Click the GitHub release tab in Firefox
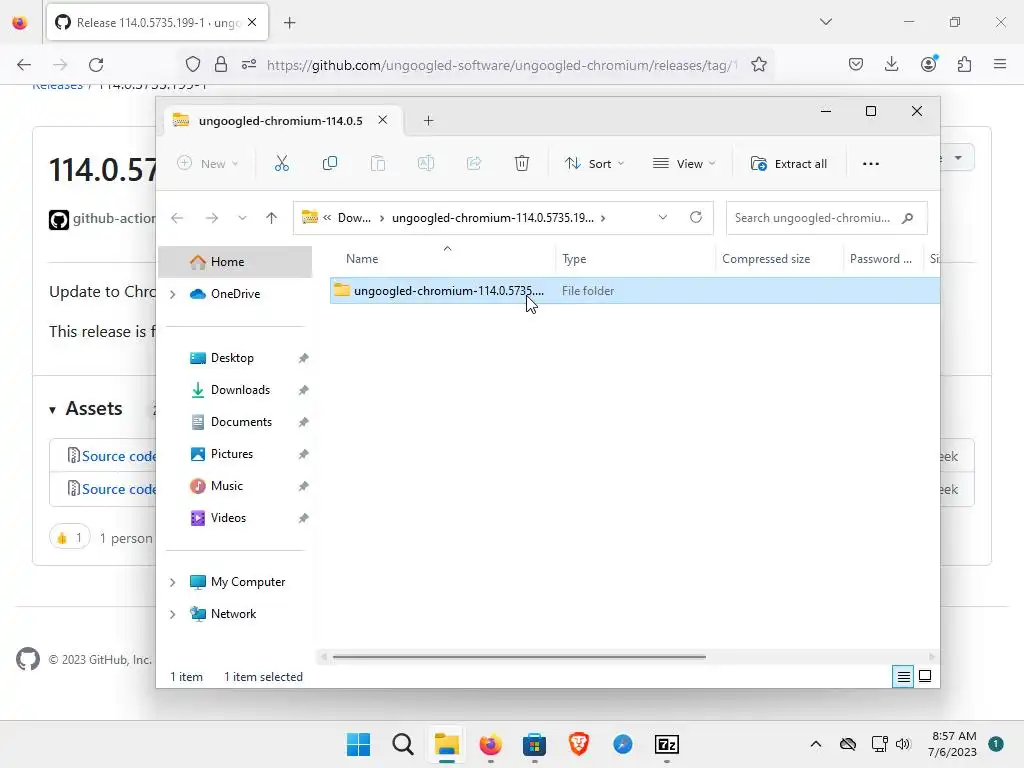This screenshot has width=1024, height=768. [x=157, y=23]
